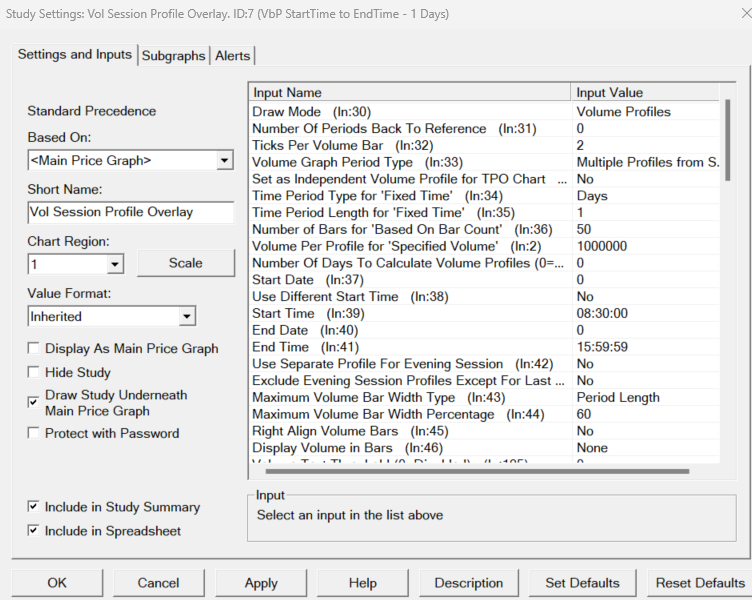
Task: Uncheck Draw Study Underneath Main Price Graph
Action: click(35, 402)
